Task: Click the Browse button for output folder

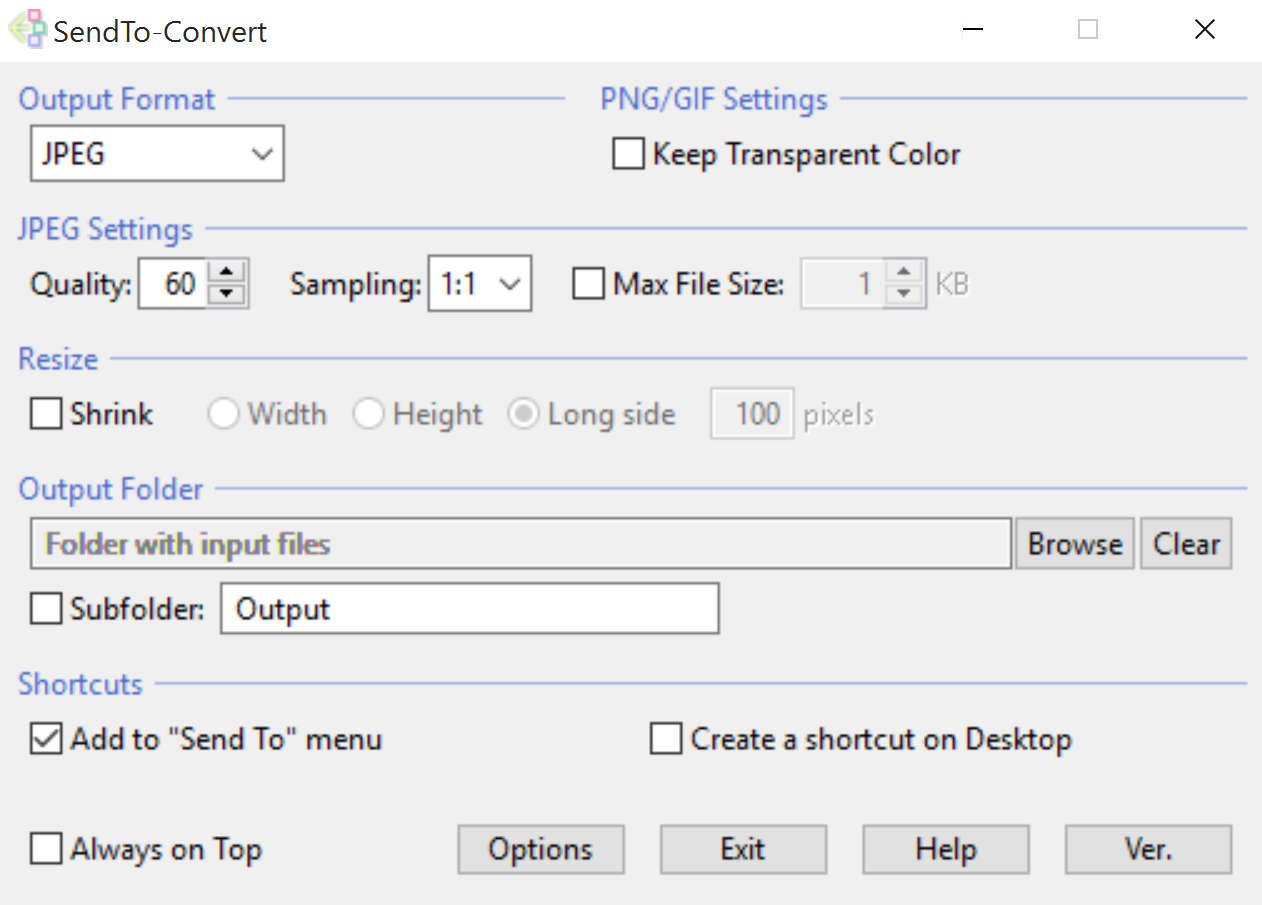Action: pyautogui.click(x=1075, y=544)
